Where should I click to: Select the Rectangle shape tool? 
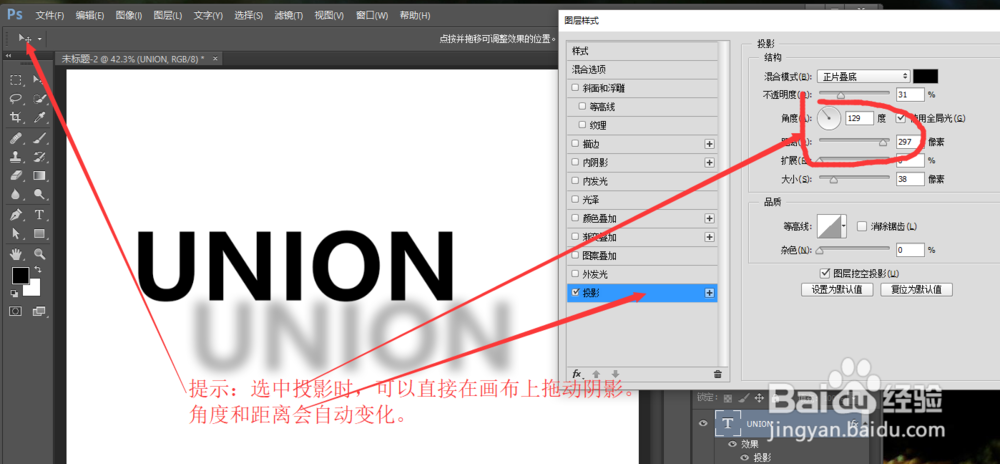[39, 234]
